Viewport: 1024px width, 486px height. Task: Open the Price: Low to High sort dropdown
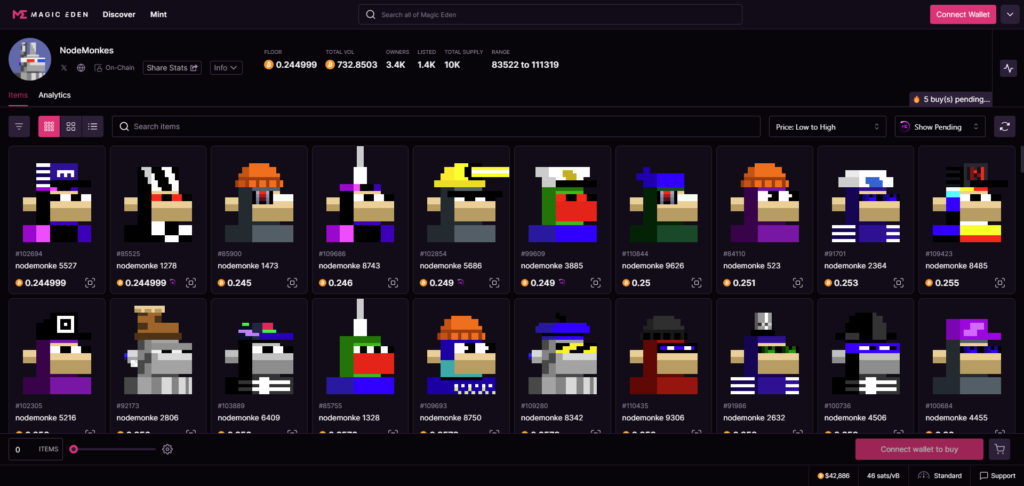(x=827, y=127)
